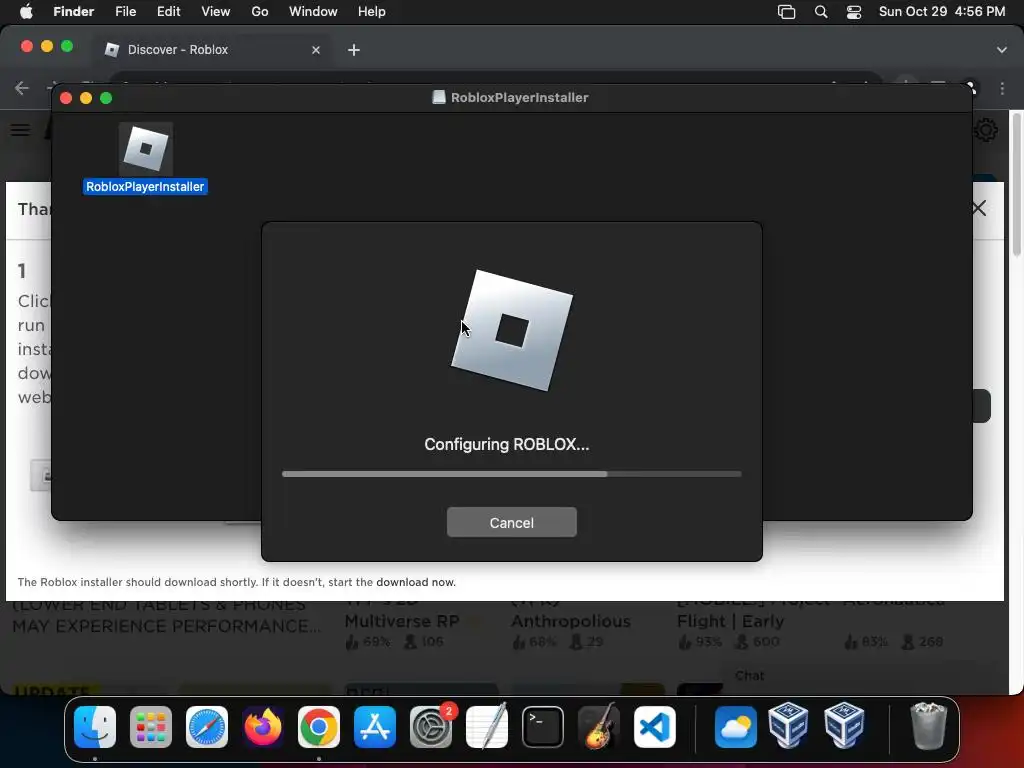This screenshot has width=1024, height=768.
Task: Click the Roblox logo in installer dialog
Action: tap(512, 330)
